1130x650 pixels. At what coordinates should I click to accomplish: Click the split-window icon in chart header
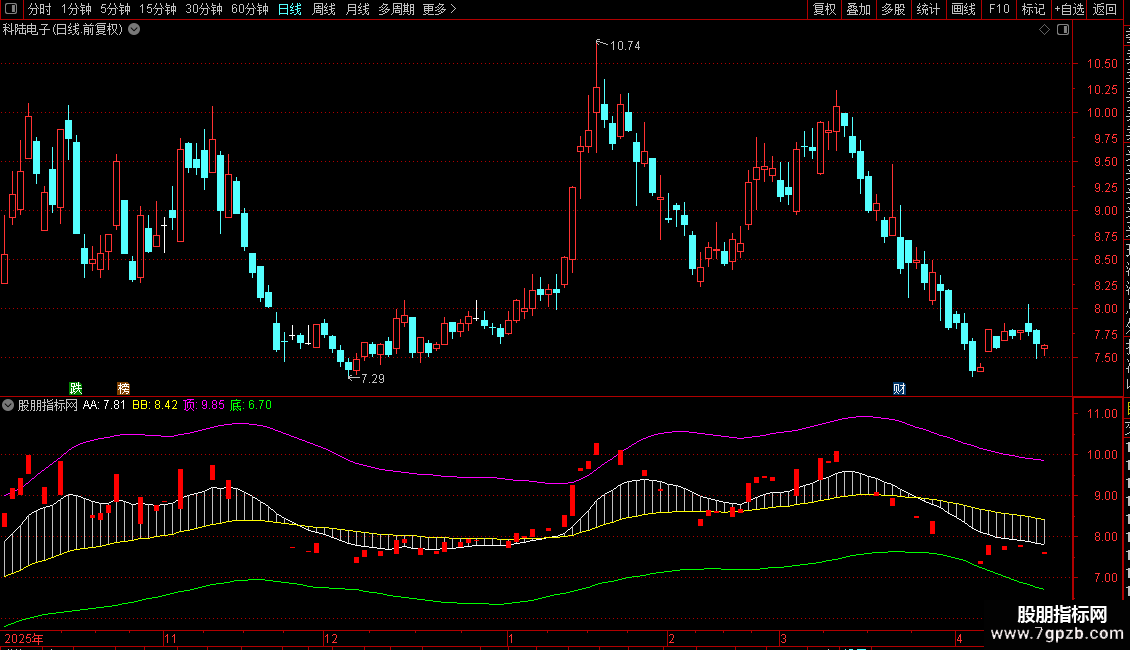[x=1063, y=30]
